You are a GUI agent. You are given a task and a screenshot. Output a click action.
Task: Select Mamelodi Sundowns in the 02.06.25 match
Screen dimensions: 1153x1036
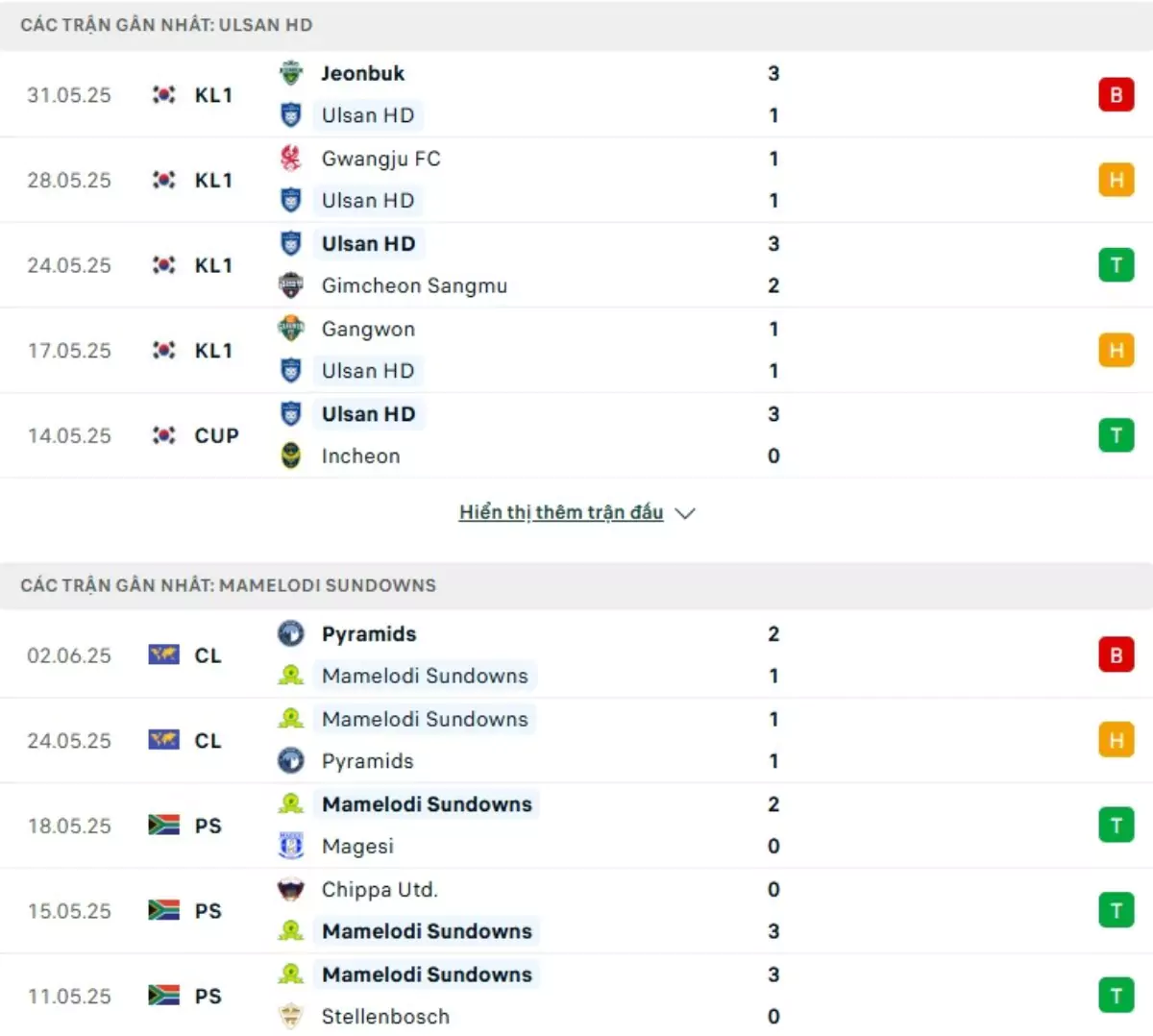tap(425, 676)
